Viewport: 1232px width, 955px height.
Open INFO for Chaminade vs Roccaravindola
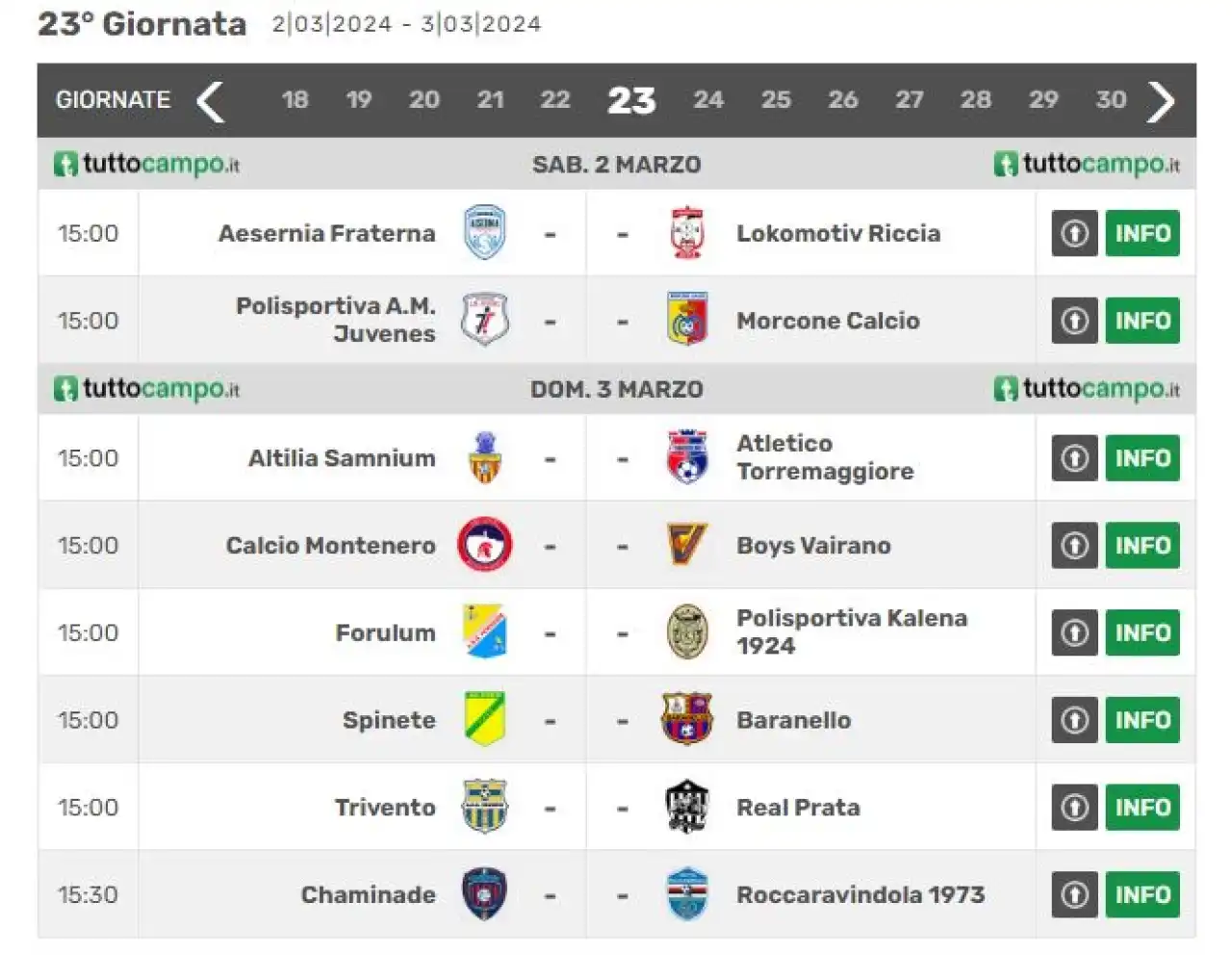(1142, 894)
